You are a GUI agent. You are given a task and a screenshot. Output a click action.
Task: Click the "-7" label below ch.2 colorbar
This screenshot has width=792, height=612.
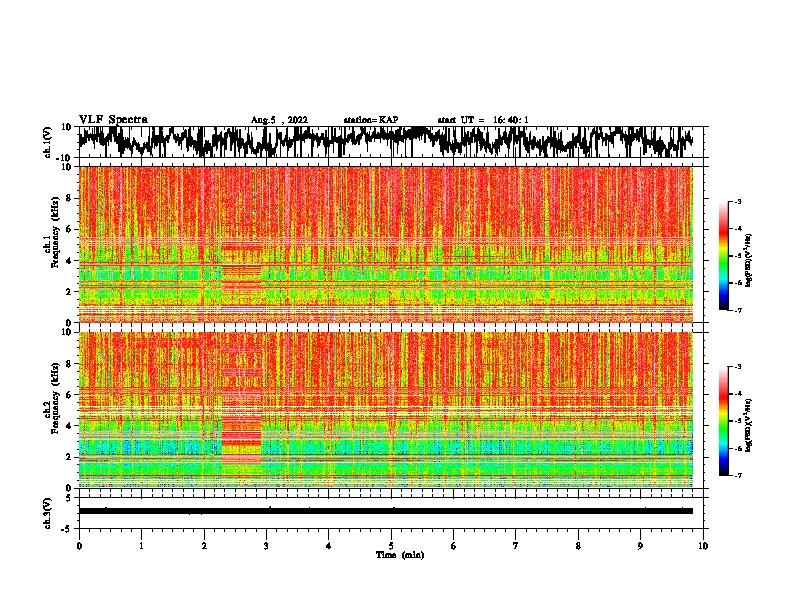click(x=738, y=476)
